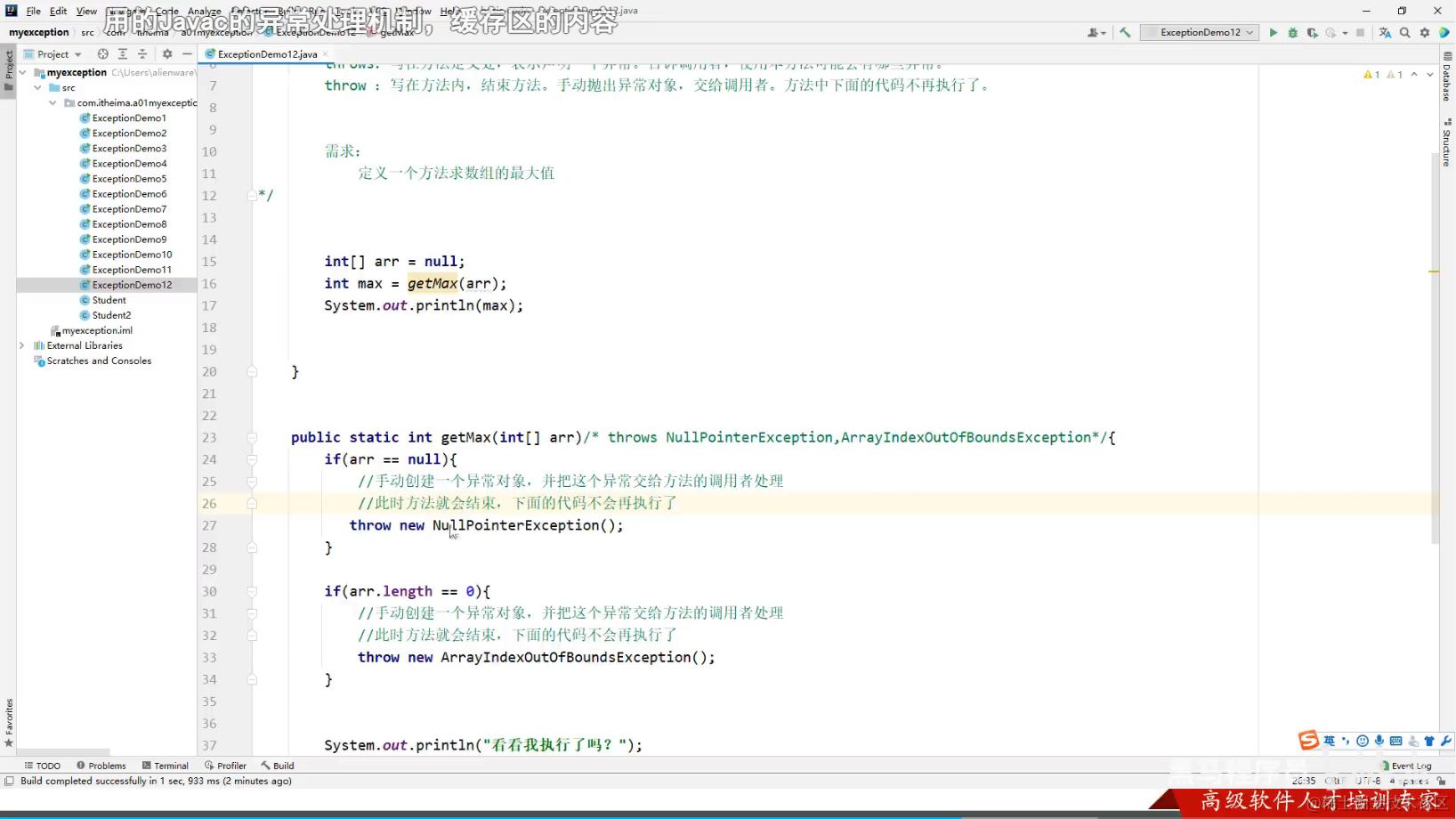
Task: Collapse the com.itheima.a01myexception package node
Action: [53, 103]
